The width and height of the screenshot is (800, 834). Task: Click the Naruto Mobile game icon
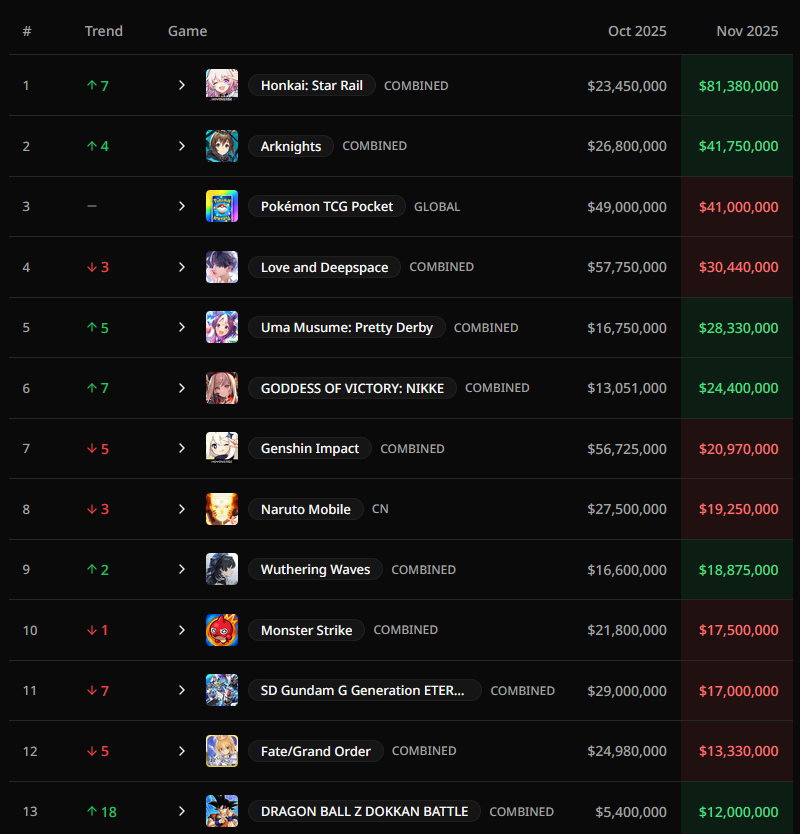point(222,509)
